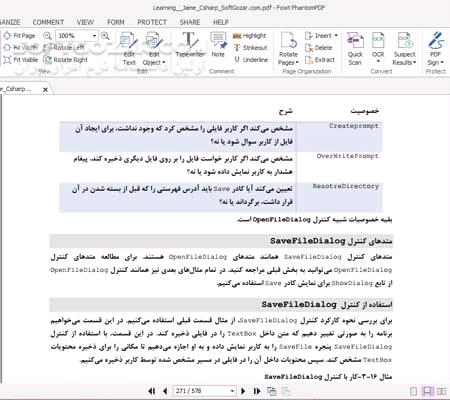Open the COMMENT ribbon tab
Image resolution: width=450 pixels, height=400 pixels.
pos(48,22)
